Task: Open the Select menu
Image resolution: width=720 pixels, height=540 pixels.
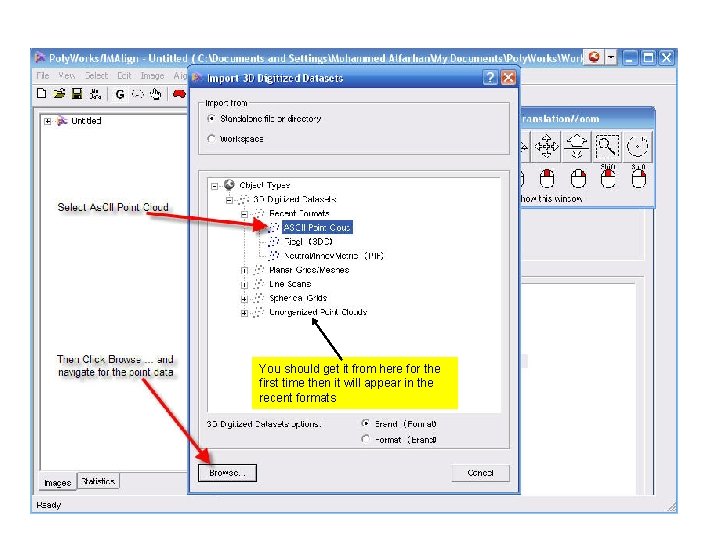Action: (96, 75)
